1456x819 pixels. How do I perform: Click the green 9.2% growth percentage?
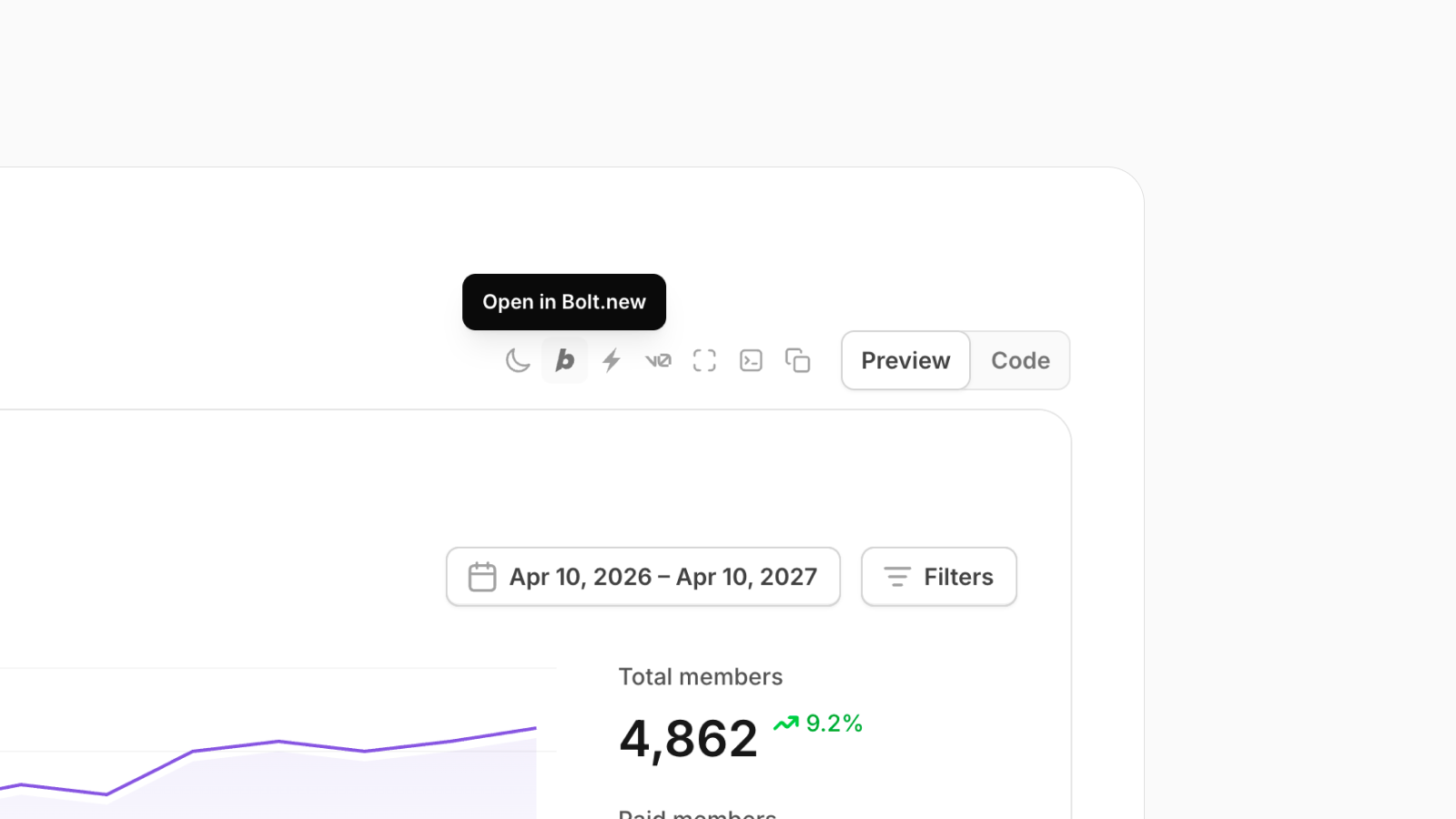(834, 723)
